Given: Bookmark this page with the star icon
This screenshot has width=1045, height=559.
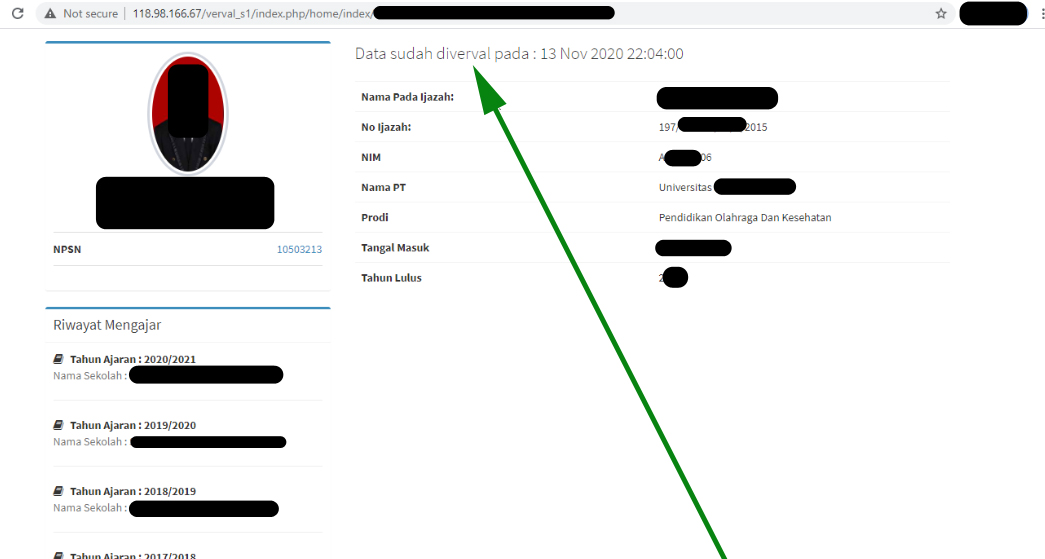Looking at the screenshot, I should pyautogui.click(x=941, y=13).
